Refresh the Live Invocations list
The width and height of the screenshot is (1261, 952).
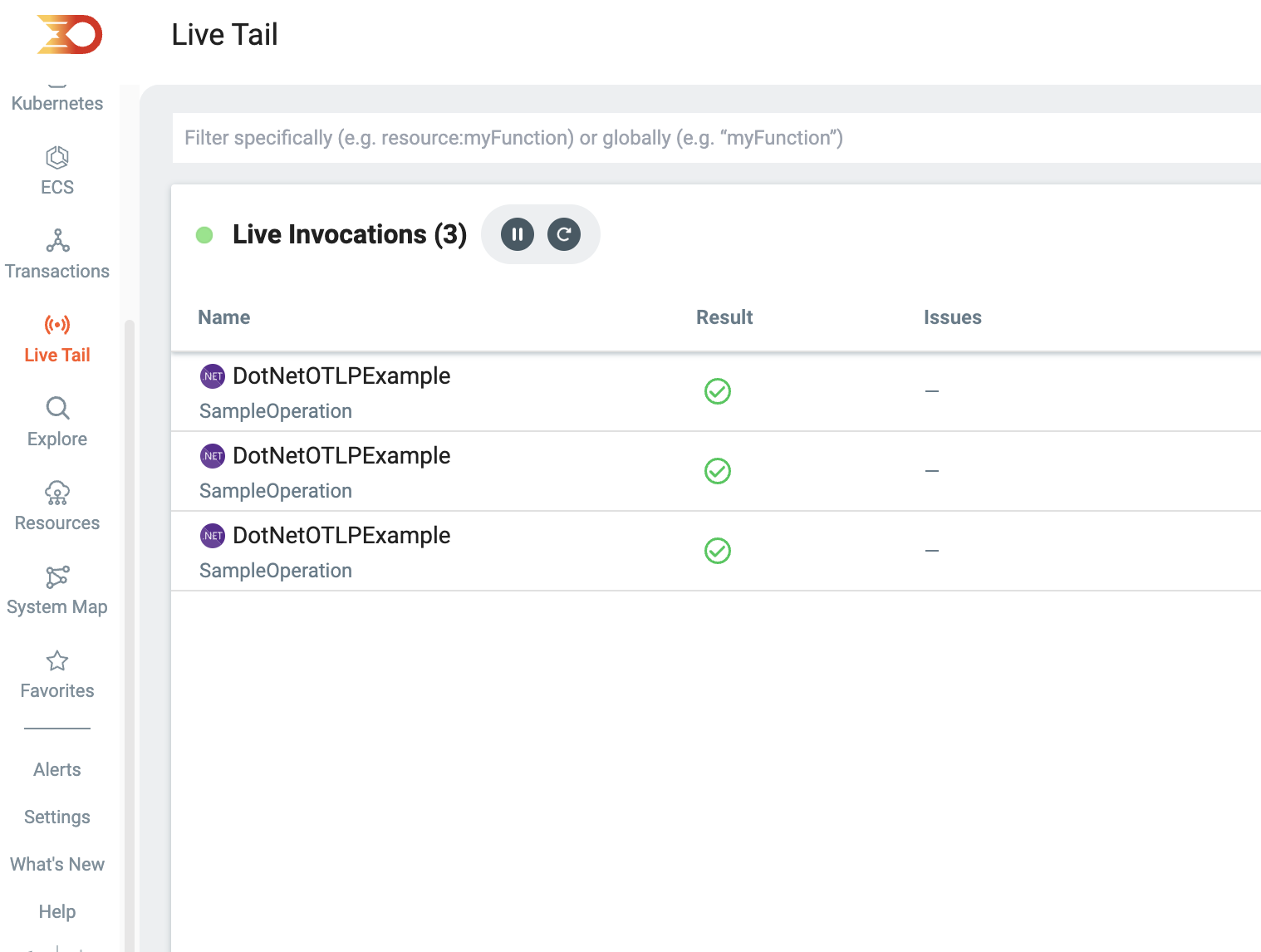(x=564, y=234)
